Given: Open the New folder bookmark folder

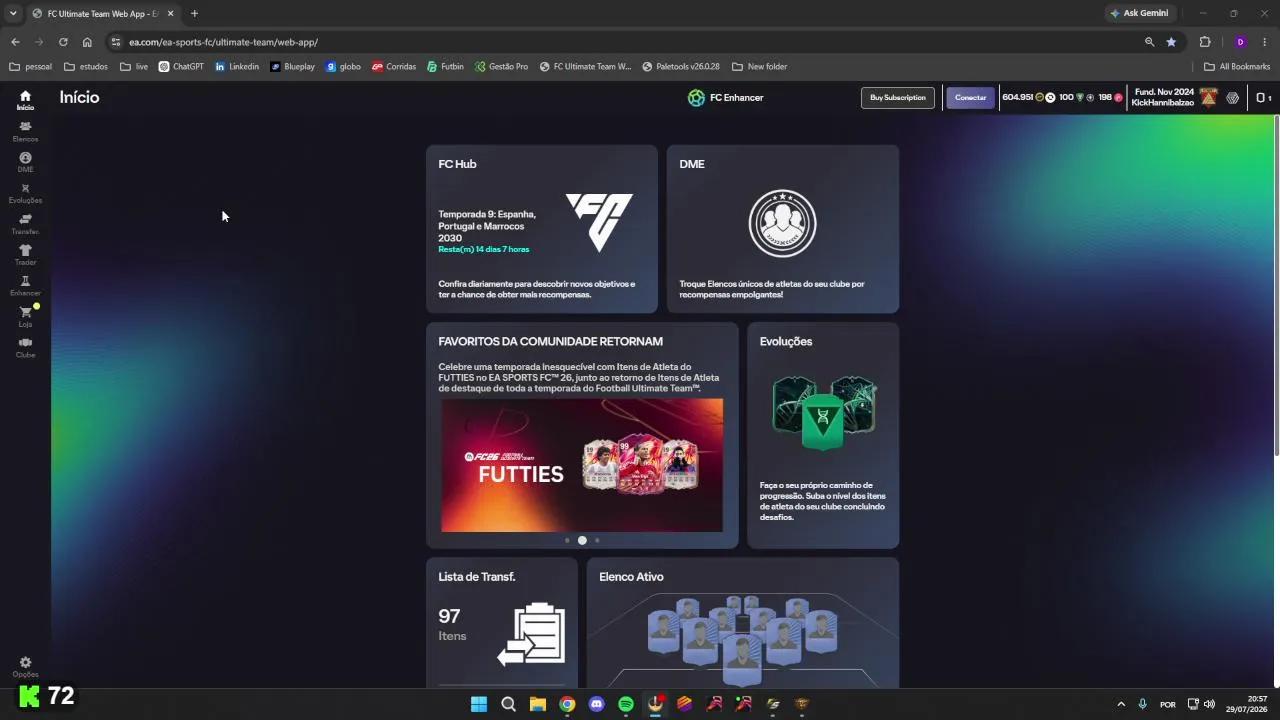Looking at the screenshot, I should [759, 66].
